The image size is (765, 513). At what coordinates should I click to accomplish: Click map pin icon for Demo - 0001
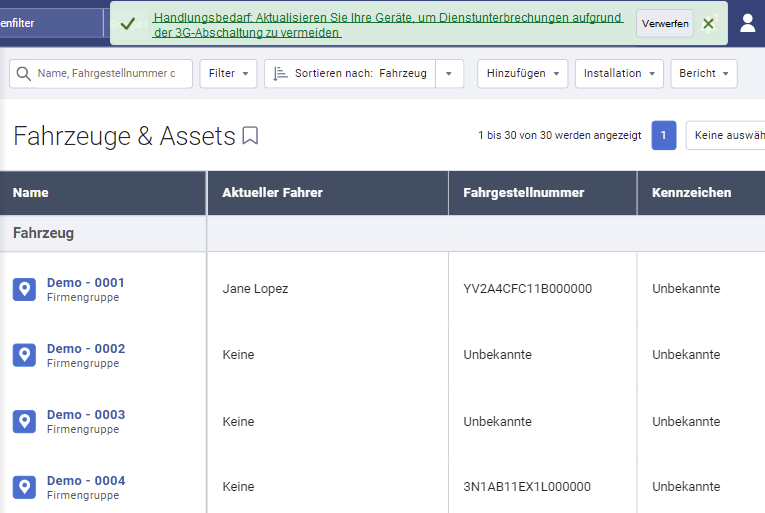24,289
